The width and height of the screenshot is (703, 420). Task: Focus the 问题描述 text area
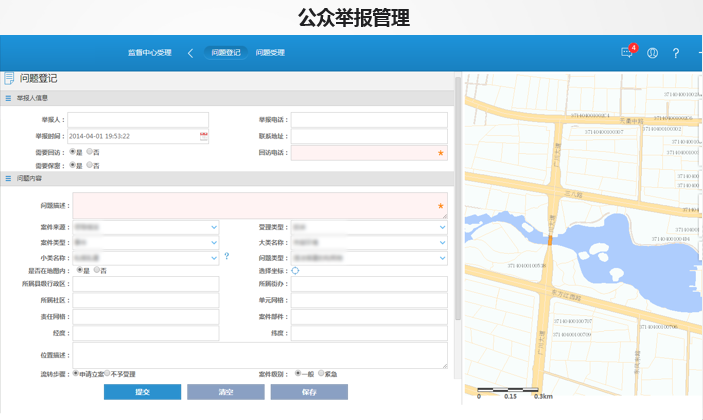click(x=260, y=206)
